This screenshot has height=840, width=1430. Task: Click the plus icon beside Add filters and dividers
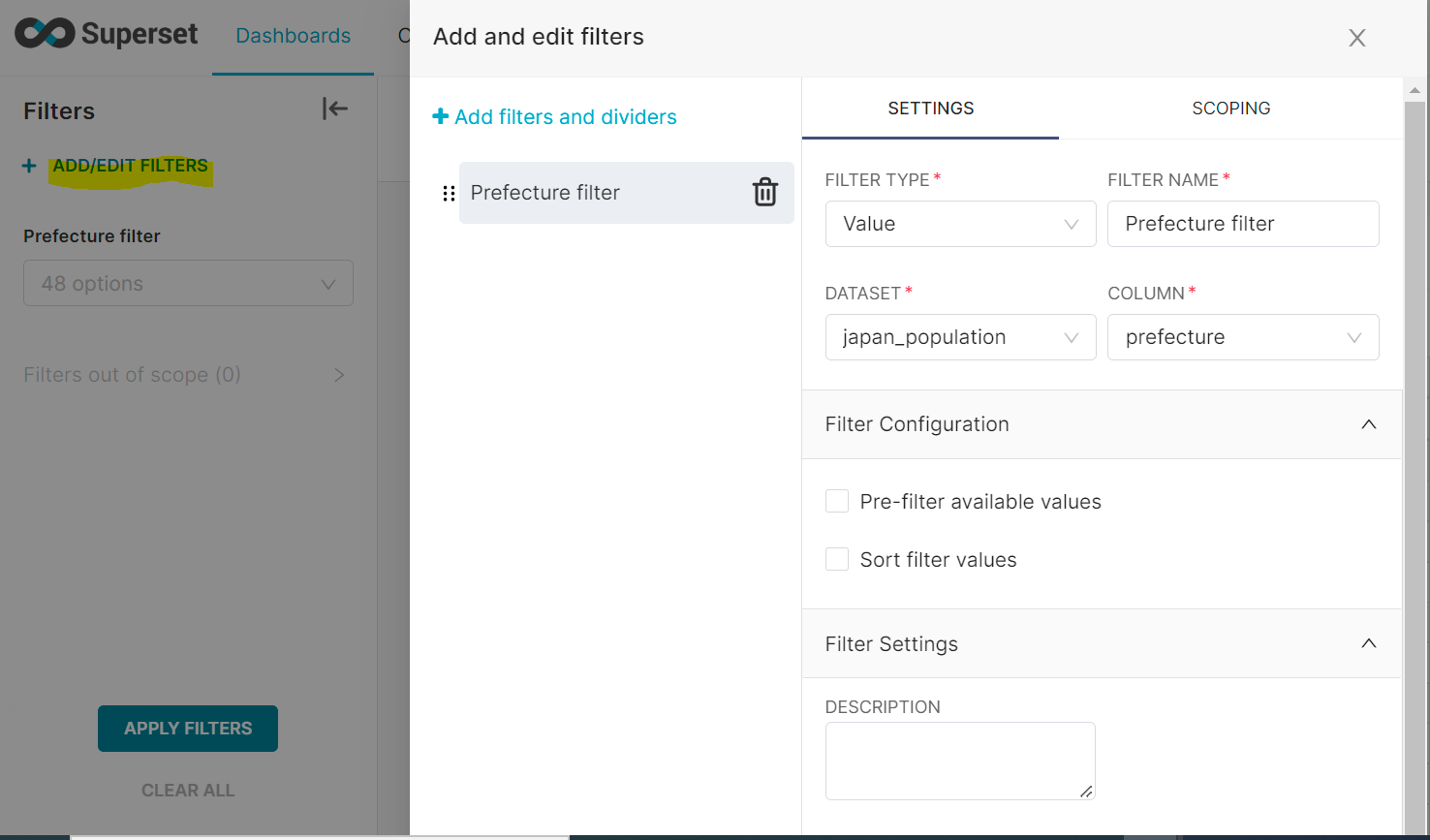coord(440,117)
